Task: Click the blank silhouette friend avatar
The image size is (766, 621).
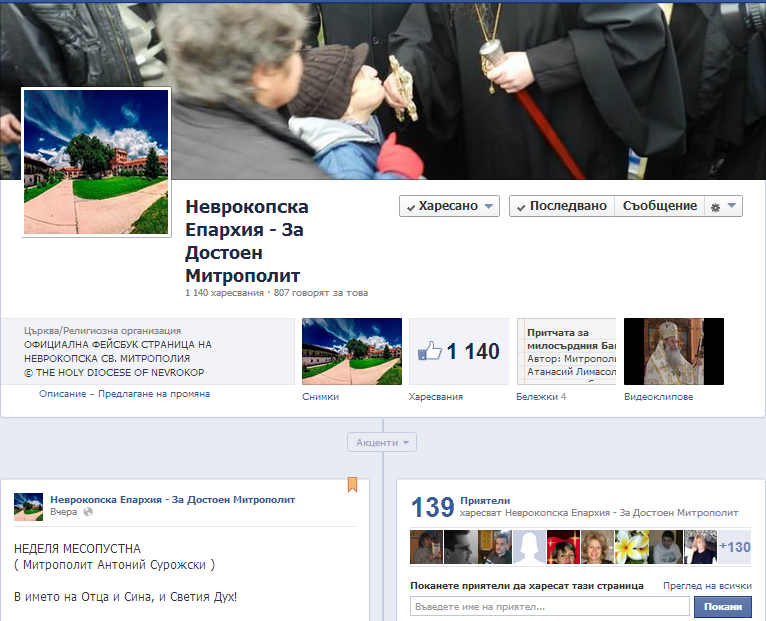Action: coord(529,547)
